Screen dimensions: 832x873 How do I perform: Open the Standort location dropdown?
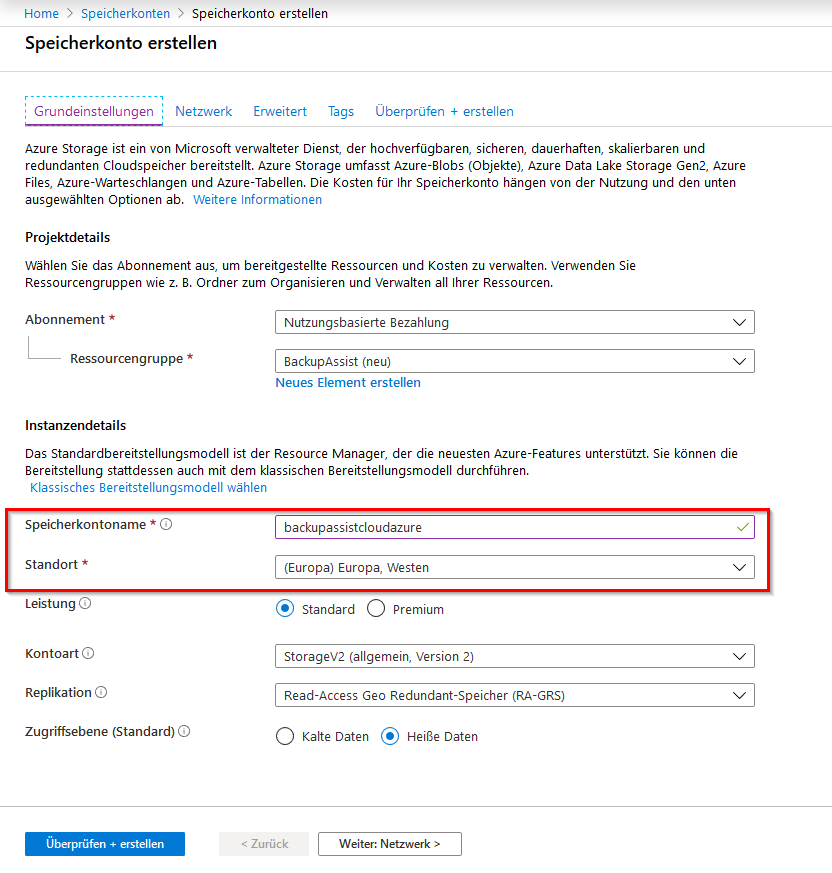[x=514, y=568]
